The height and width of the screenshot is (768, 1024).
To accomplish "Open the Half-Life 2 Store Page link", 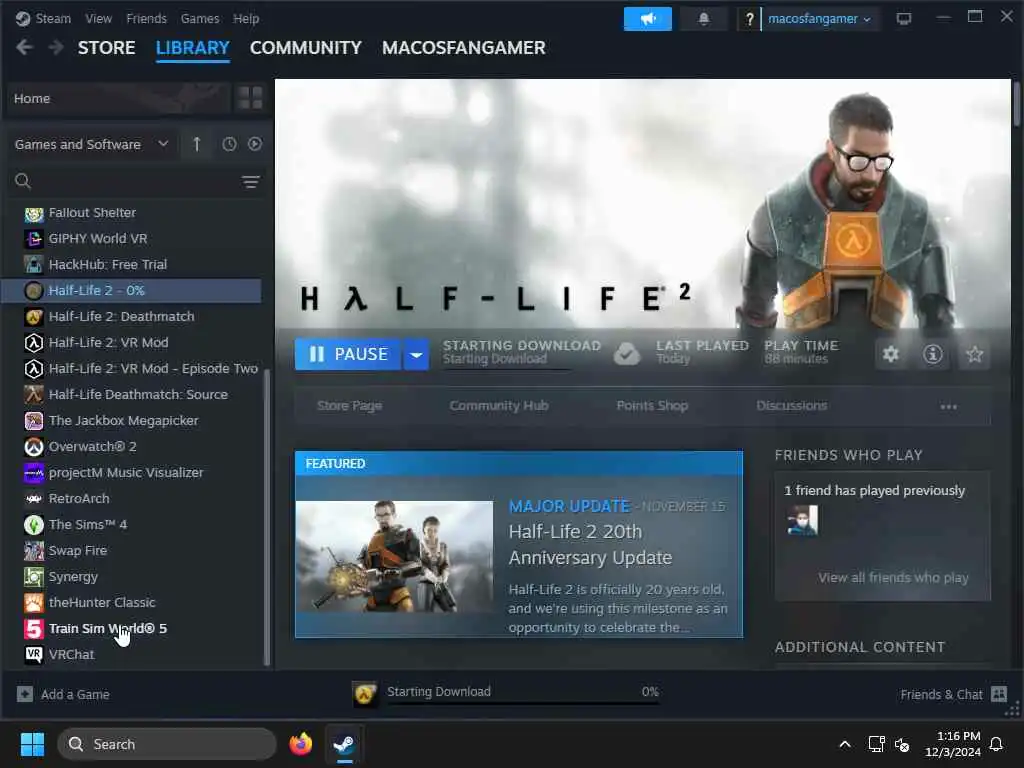I will tap(349, 406).
